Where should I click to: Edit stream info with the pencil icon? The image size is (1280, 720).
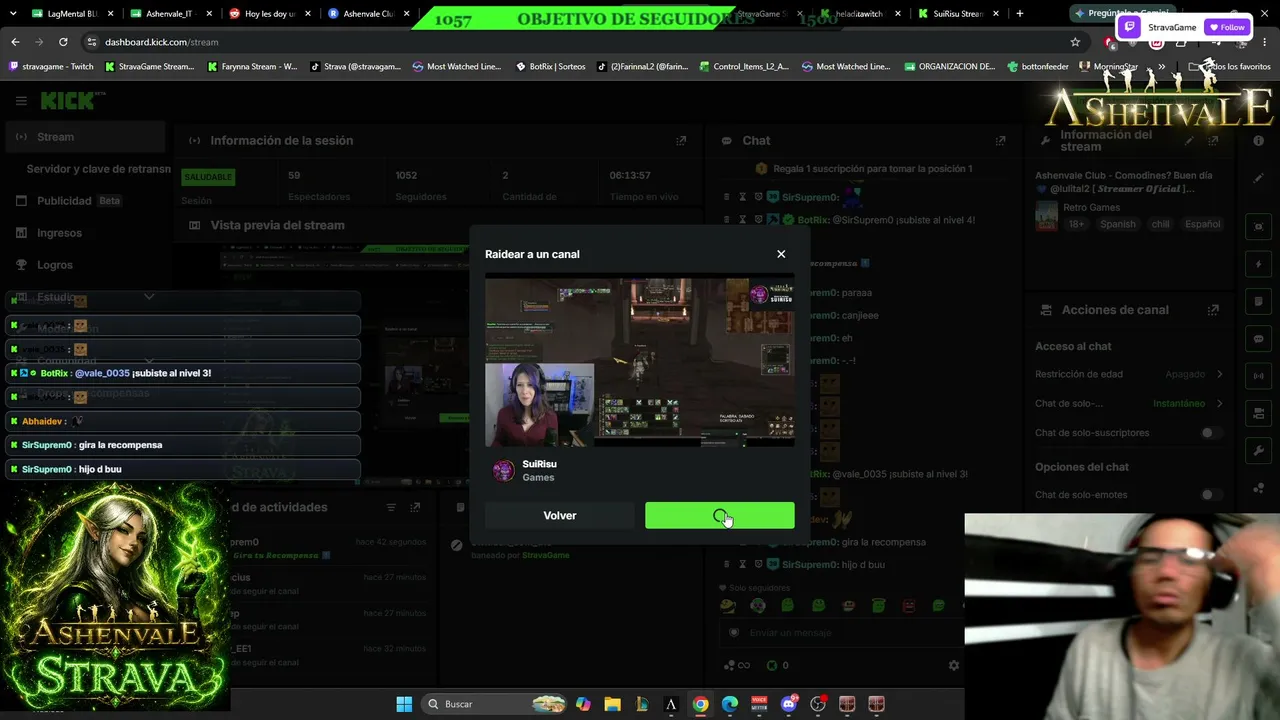1191,141
